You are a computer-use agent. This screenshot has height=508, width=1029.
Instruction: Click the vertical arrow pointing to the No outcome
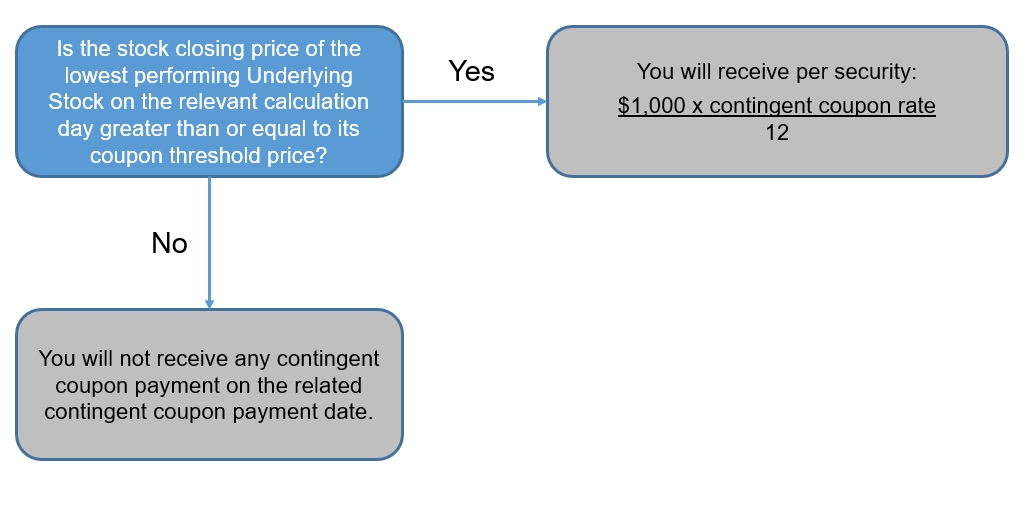pyautogui.click(x=209, y=243)
